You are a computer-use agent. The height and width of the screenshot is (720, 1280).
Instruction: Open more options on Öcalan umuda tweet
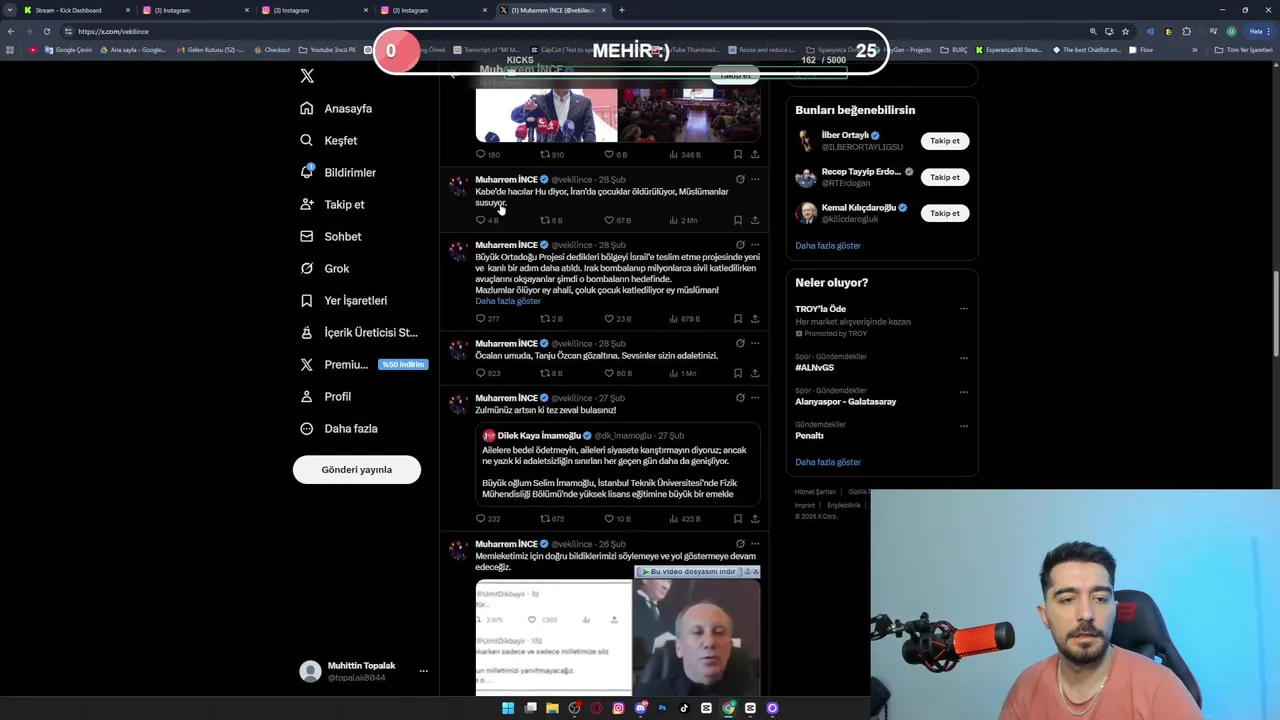click(x=755, y=344)
